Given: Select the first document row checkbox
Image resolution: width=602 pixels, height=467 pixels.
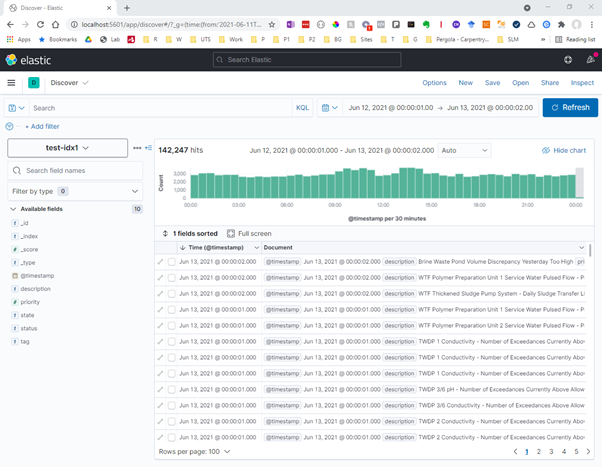Looking at the screenshot, I should click(x=171, y=262).
